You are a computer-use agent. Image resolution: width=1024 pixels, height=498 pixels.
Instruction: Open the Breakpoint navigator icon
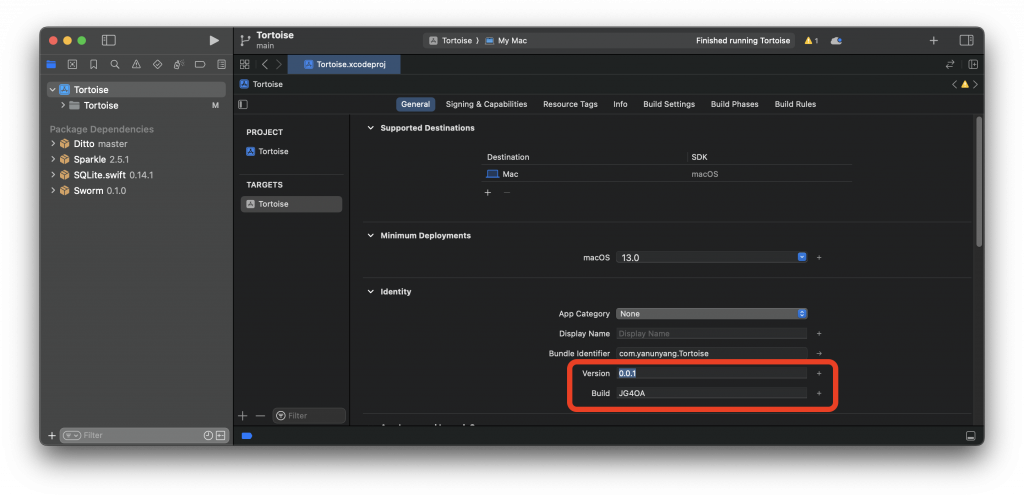point(200,65)
